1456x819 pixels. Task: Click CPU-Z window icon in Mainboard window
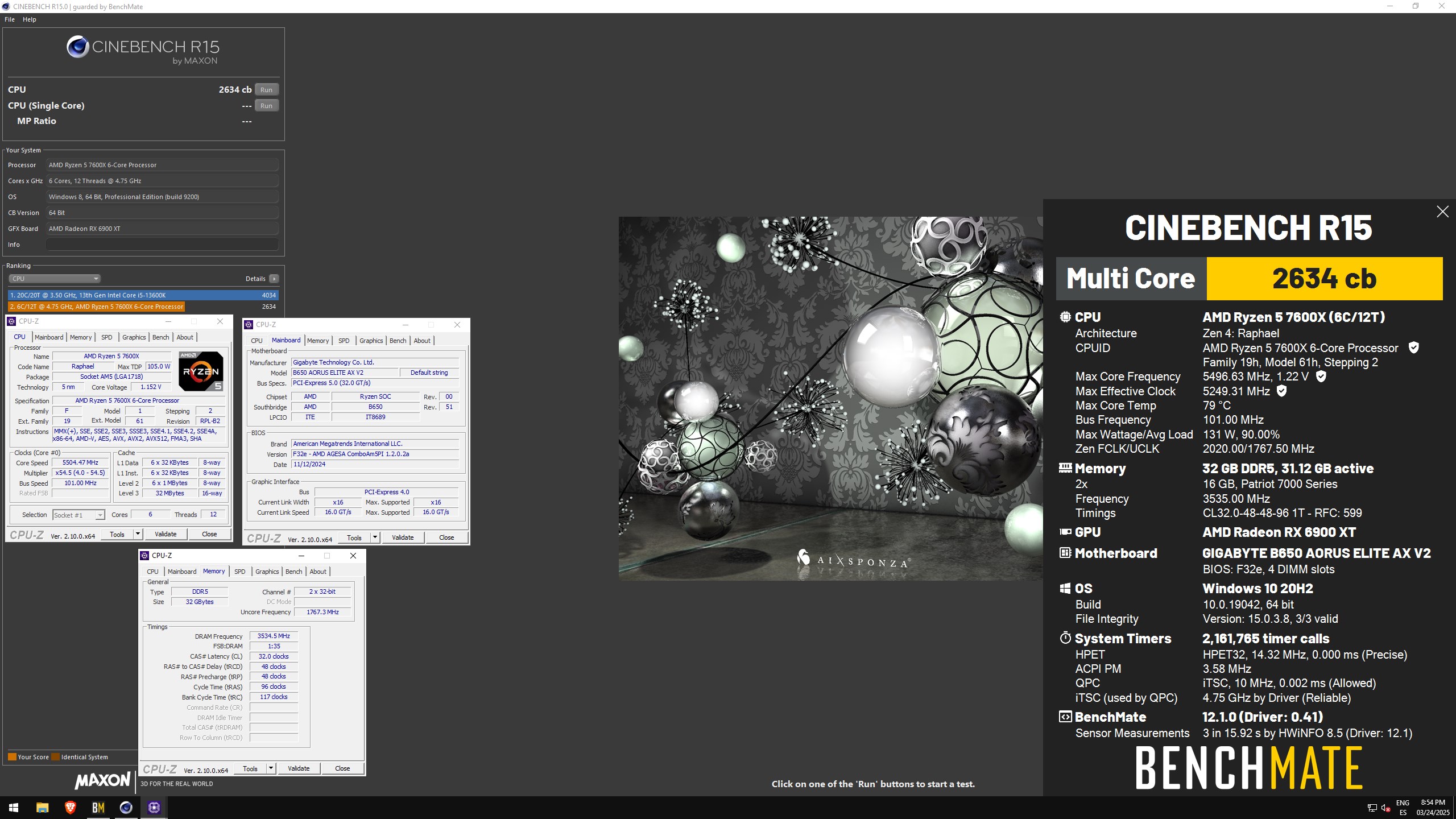coord(249,325)
